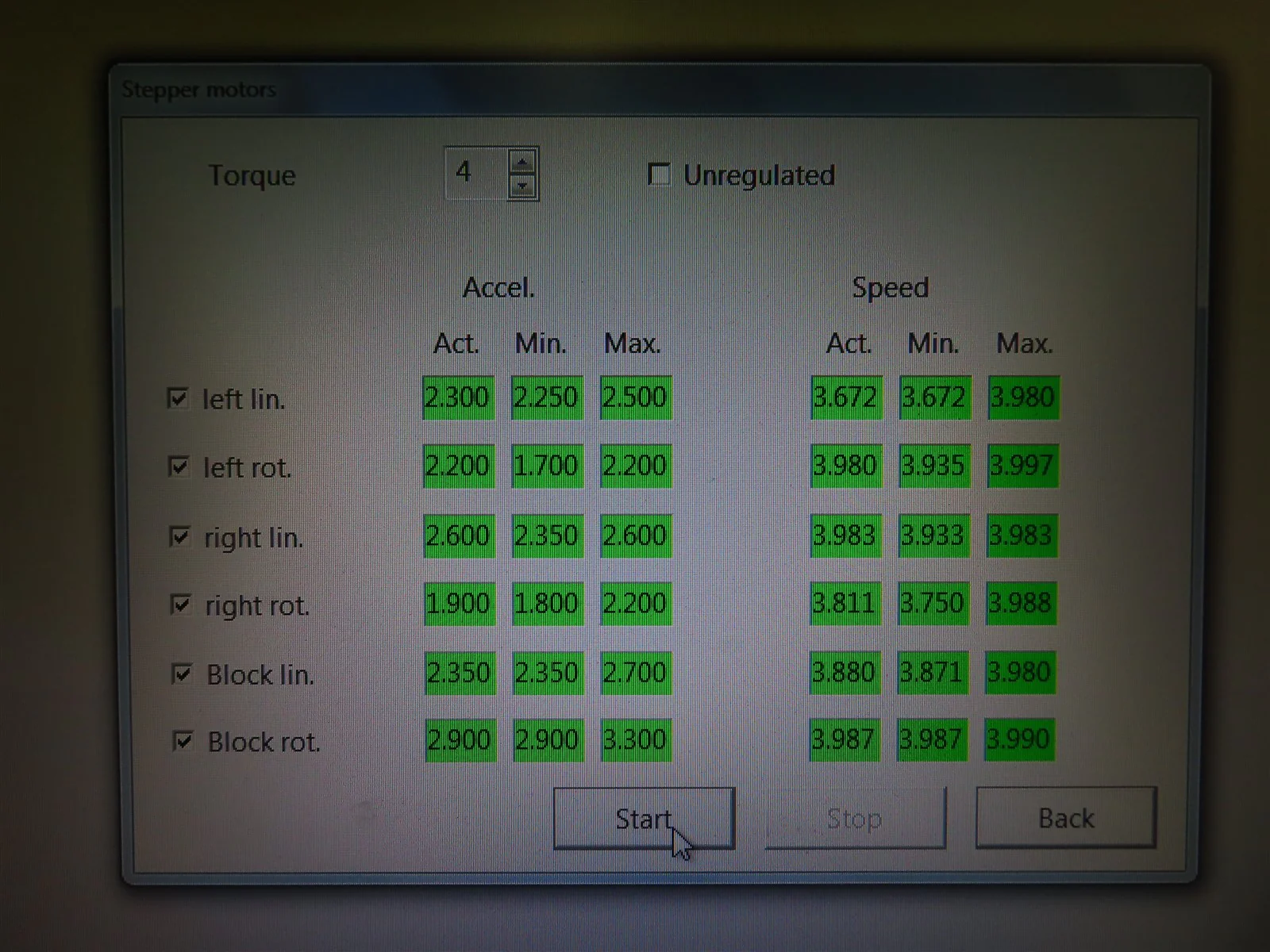
Task: Select Block lin. Speed Min. value 3.871
Action: pyautogui.click(x=933, y=673)
